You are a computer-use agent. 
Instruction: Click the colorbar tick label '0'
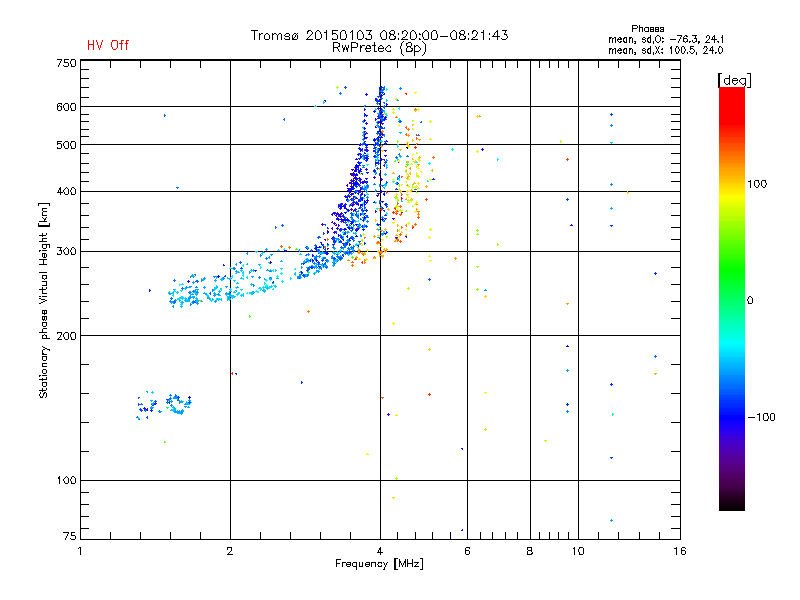750,301
